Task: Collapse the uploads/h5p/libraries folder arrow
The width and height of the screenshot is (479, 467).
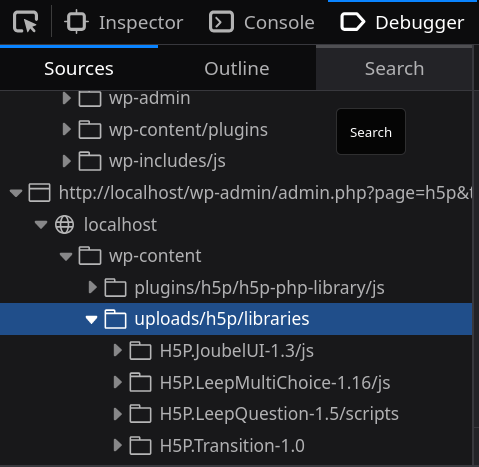Action: tap(91, 319)
